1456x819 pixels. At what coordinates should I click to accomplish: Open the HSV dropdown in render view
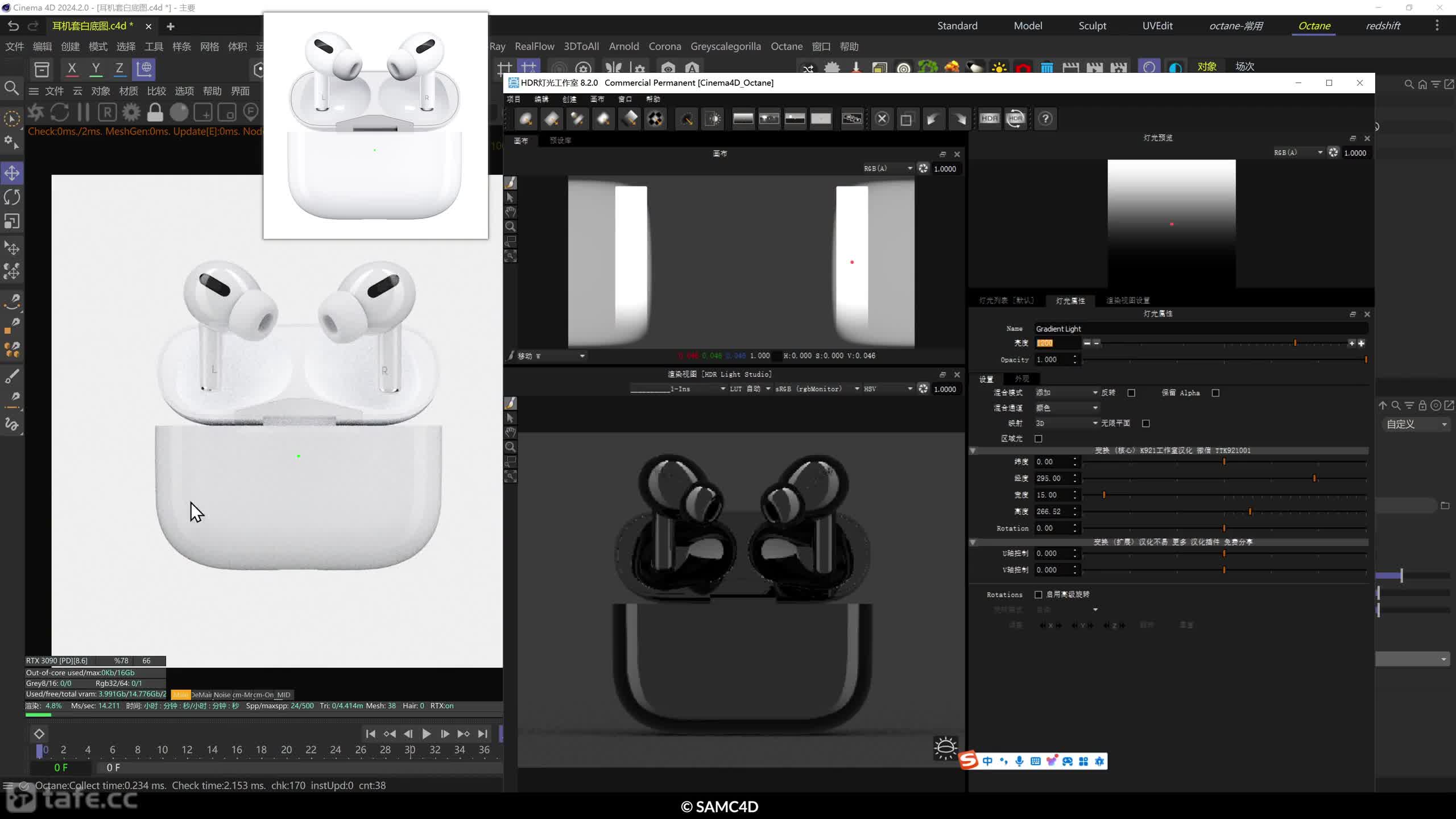pos(888,389)
